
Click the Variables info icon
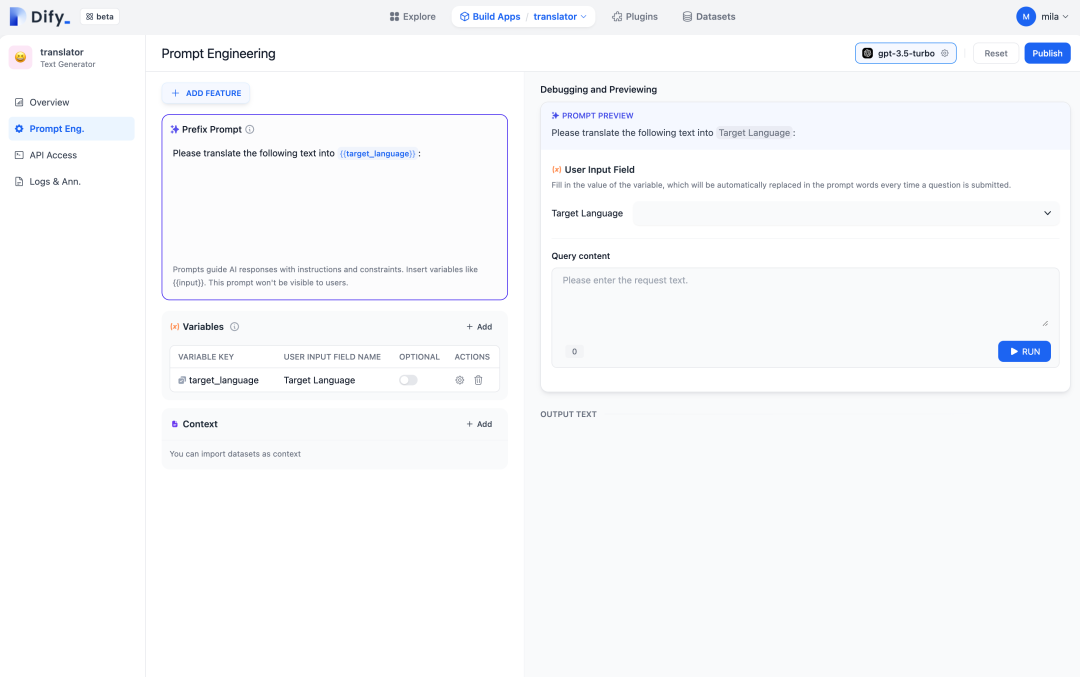click(x=235, y=327)
